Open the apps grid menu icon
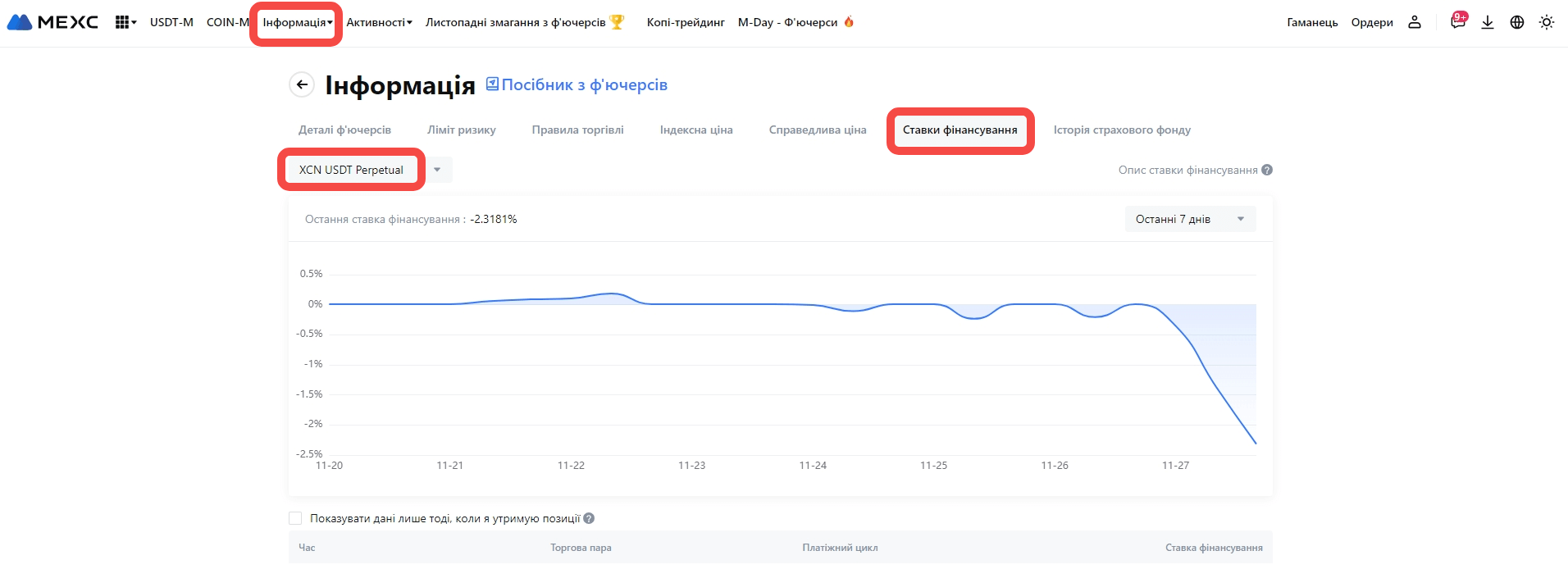The image size is (1568, 569). [125, 22]
